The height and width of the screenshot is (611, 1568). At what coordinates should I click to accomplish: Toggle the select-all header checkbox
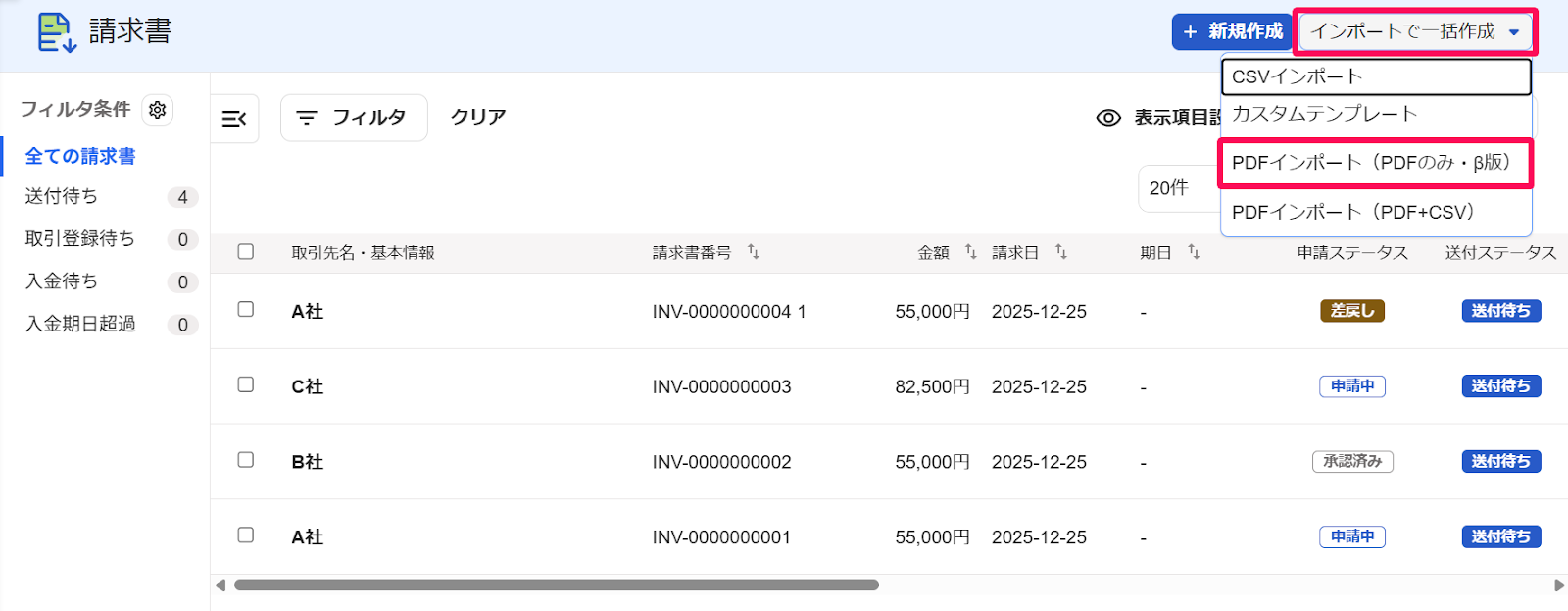[x=246, y=252]
